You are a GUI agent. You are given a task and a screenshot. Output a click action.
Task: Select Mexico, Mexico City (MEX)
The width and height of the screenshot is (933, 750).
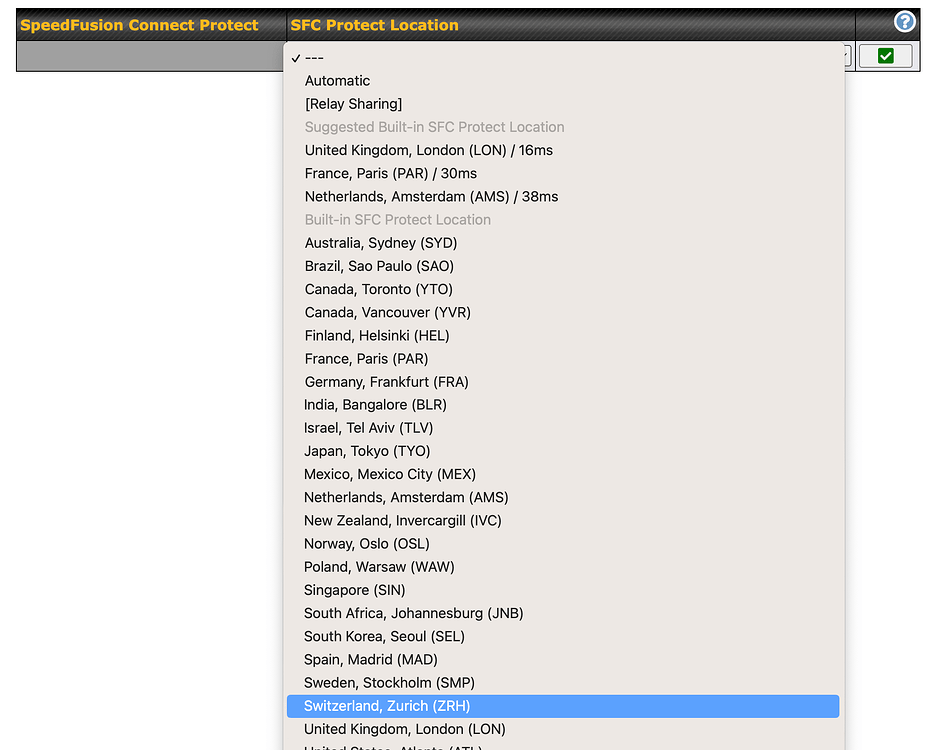pyautogui.click(x=563, y=474)
